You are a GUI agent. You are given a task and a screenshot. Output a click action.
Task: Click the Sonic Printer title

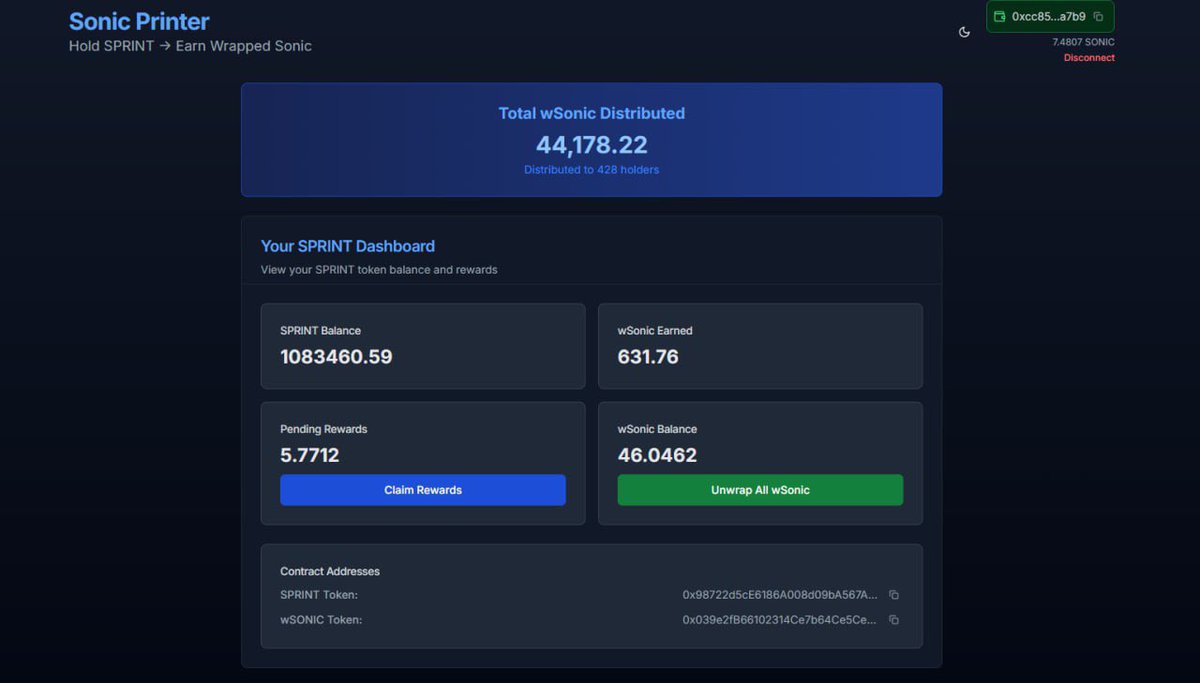(139, 21)
